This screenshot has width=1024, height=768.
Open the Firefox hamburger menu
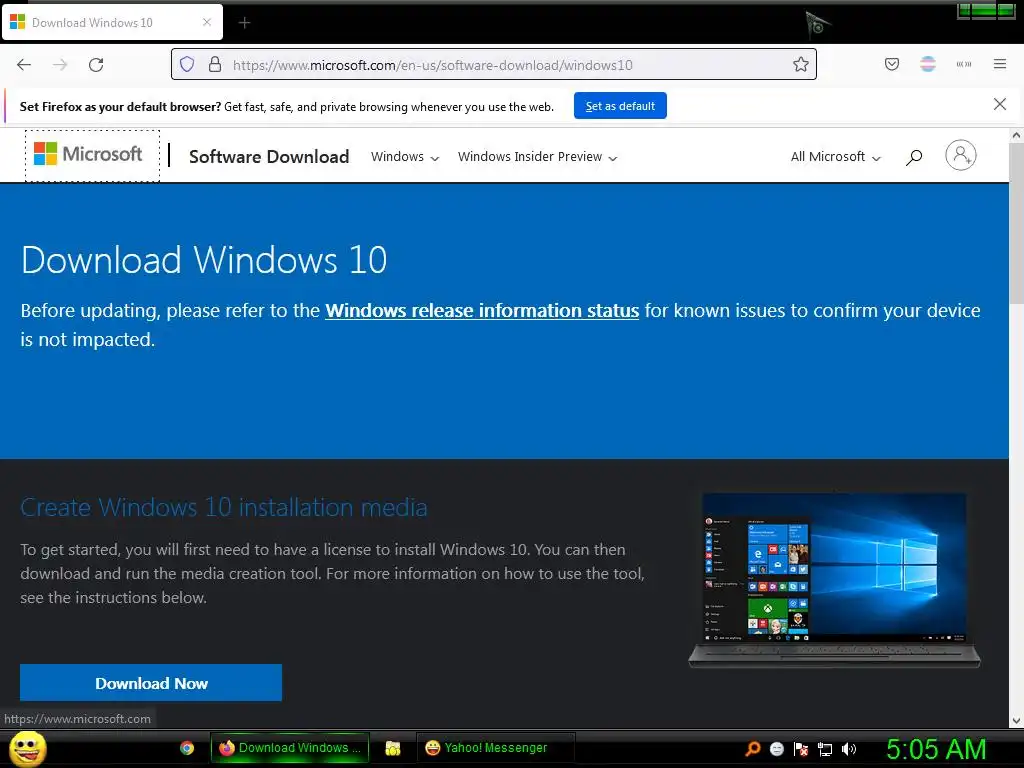coord(1000,64)
